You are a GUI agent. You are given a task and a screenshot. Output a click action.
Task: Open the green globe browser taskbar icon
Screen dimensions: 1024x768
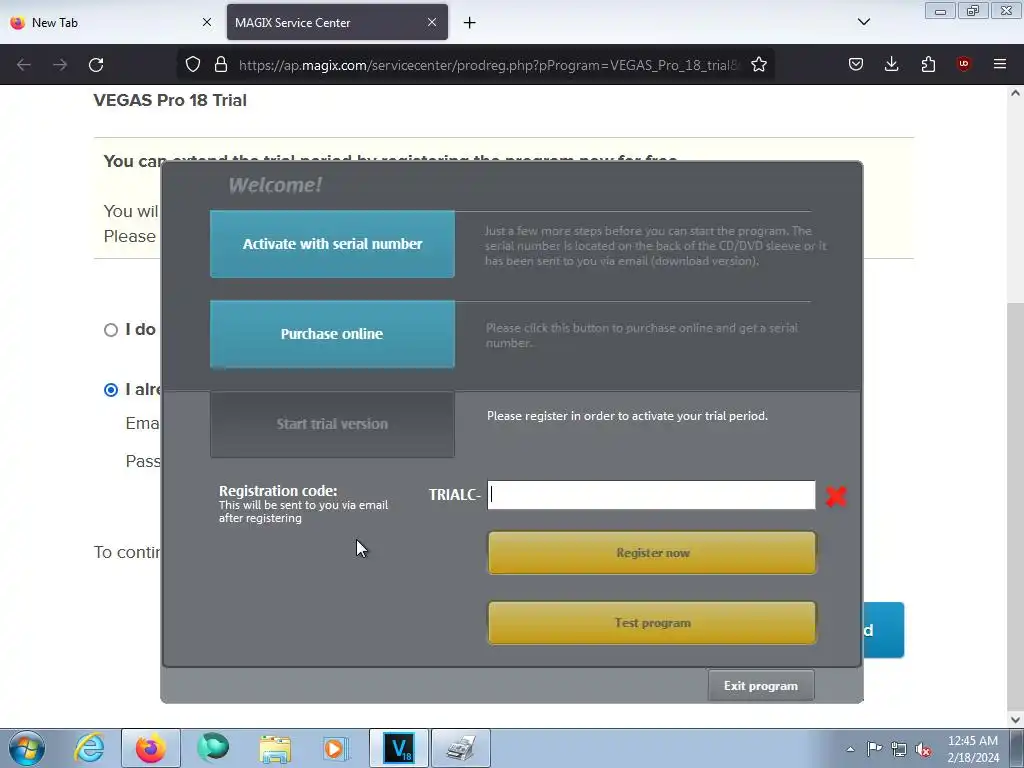click(213, 748)
